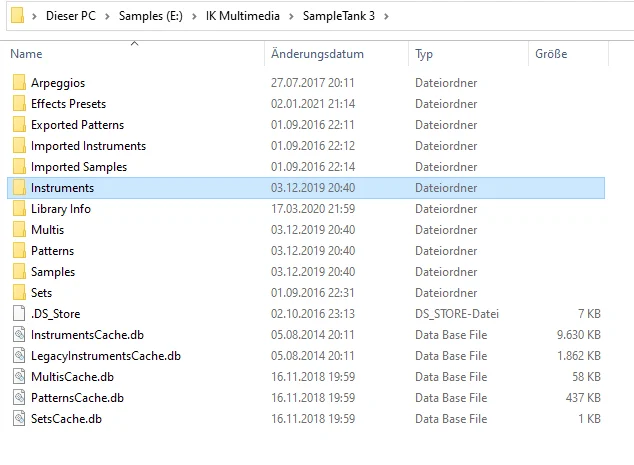The height and width of the screenshot is (465, 634).
Task: Select the Instruments folder row
Action: click(x=306, y=188)
